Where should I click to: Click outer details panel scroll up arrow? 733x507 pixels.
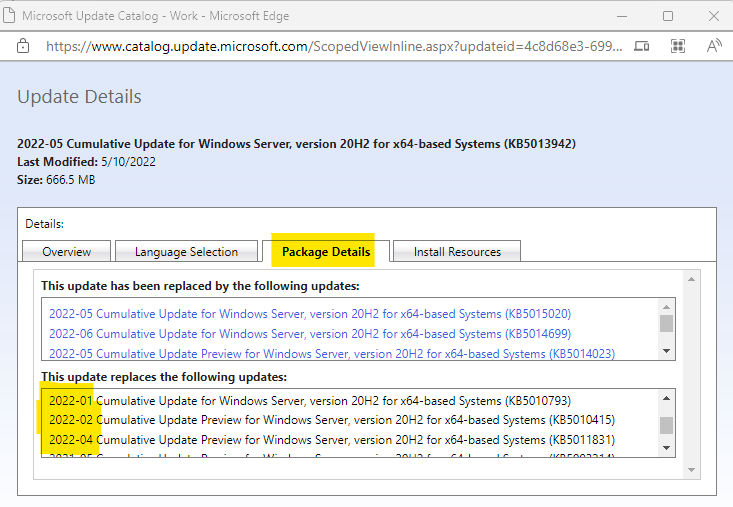tap(691, 279)
